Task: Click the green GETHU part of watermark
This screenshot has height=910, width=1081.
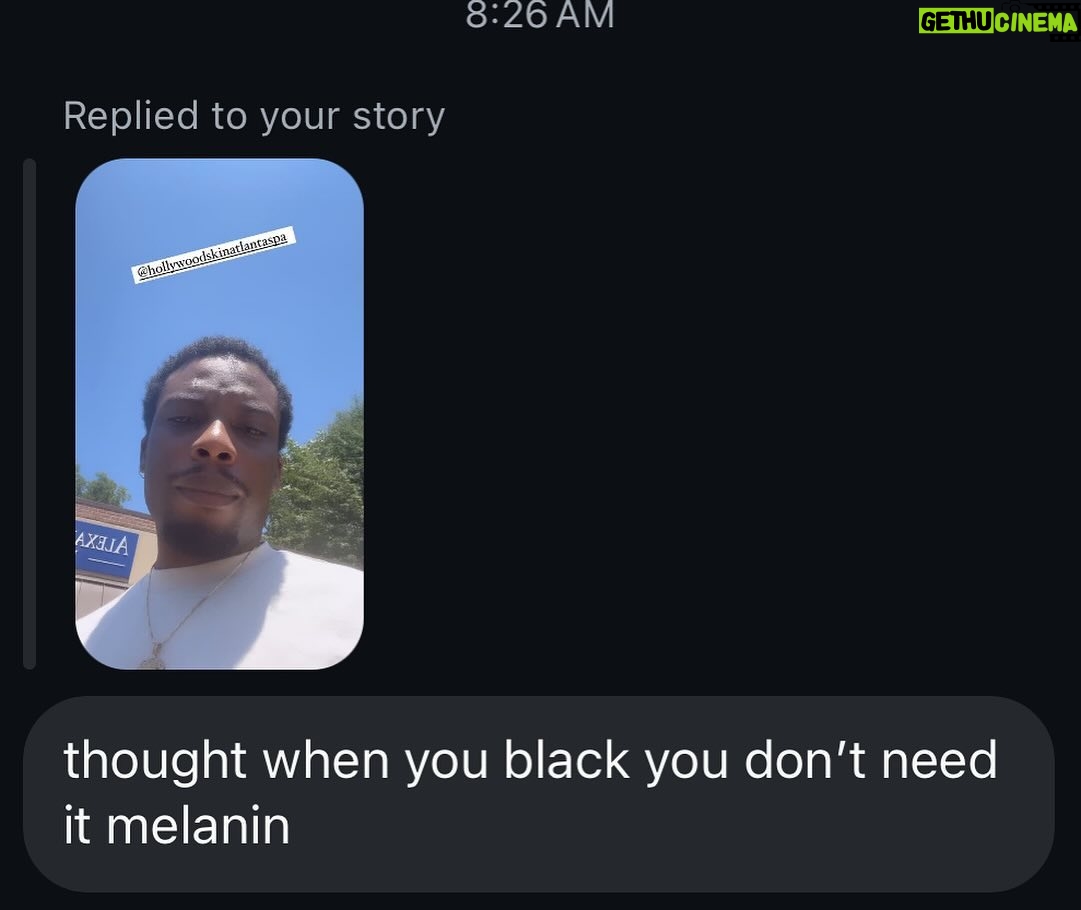Action: (x=956, y=21)
